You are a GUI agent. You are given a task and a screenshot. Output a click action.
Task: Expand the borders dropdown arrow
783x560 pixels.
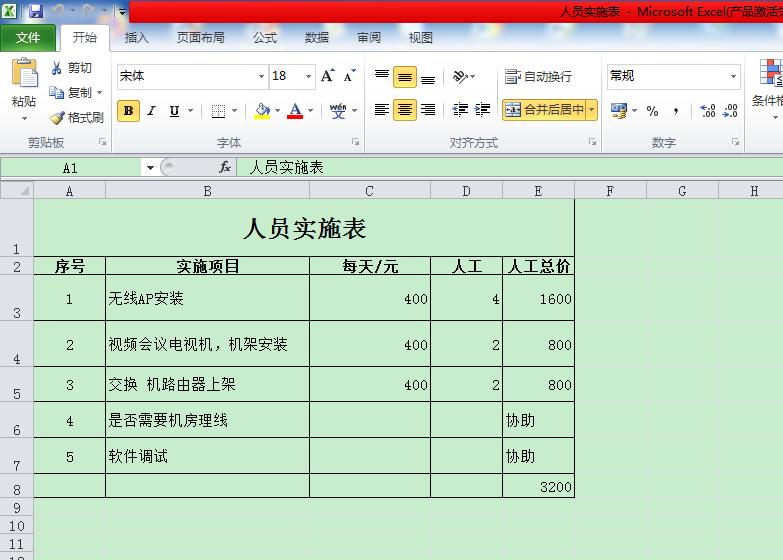click(234, 110)
